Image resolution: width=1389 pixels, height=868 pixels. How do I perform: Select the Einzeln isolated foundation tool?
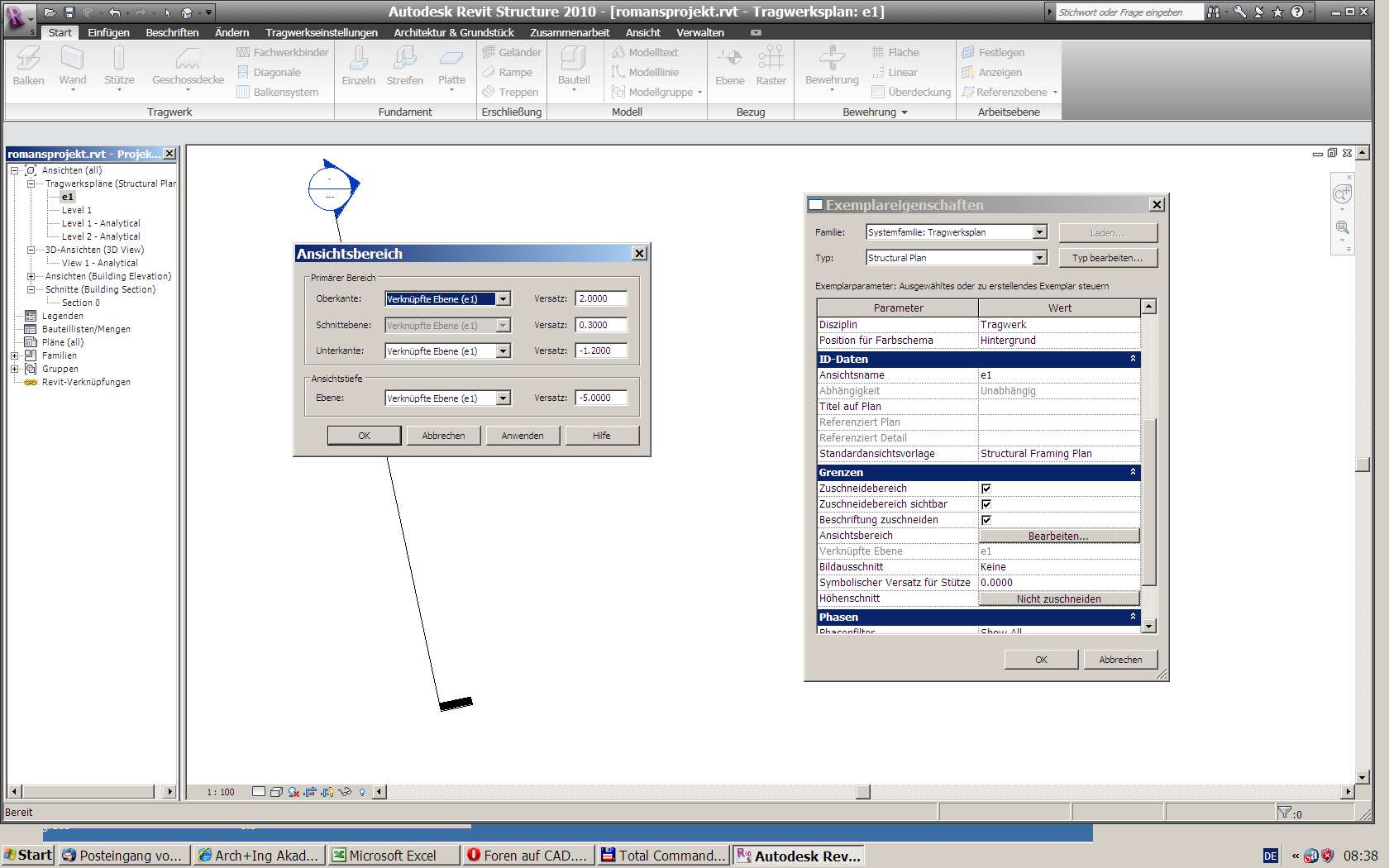pyautogui.click(x=358, y=66)
